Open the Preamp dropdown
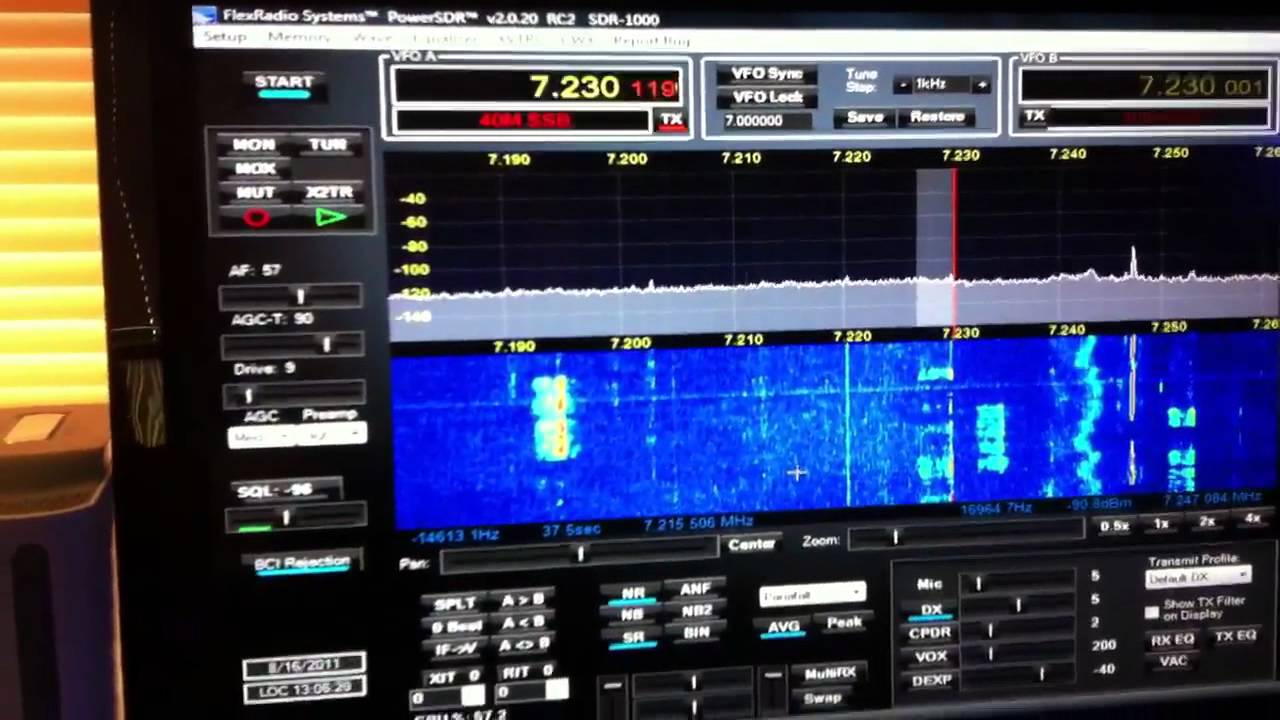This screenshot has height=720, width=1280. [332, 434]
